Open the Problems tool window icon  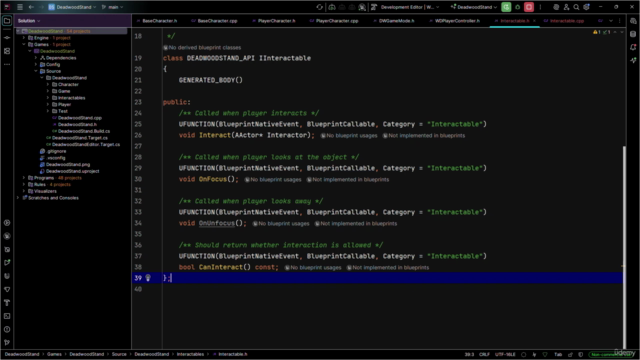(7, 329)
